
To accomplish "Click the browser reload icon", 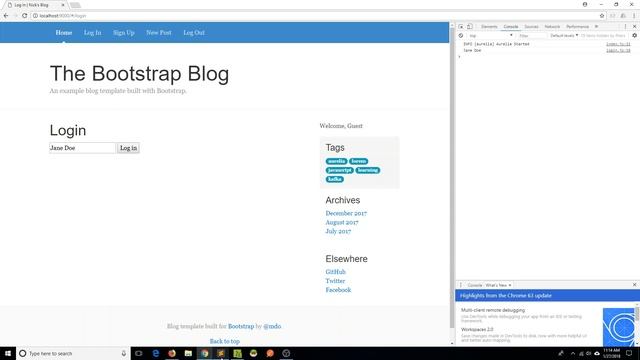I will (24, 16).
